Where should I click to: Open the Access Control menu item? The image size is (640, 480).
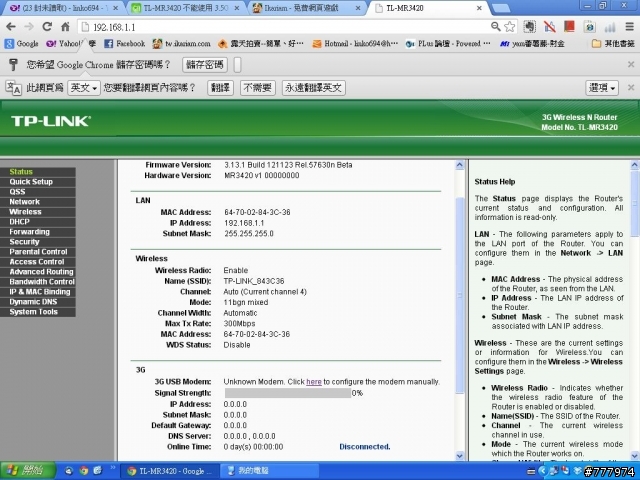pos(38,262)
